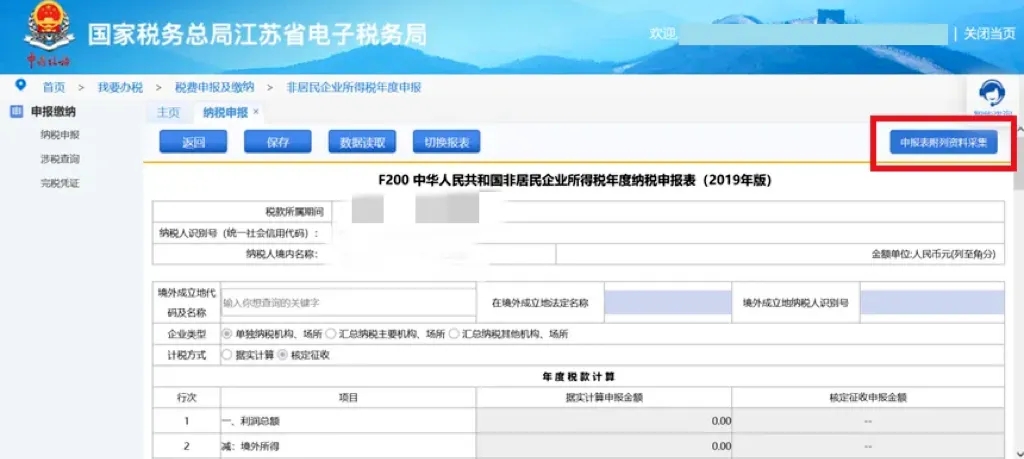1024x459 pixels.
Task: Click the 一、利润总额 row label
Action: [251, 421]
